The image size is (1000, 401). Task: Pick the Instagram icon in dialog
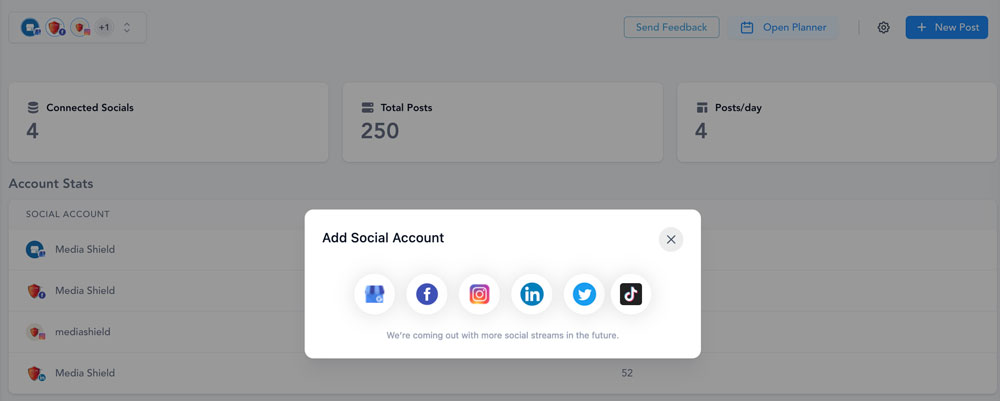[479, 294]
